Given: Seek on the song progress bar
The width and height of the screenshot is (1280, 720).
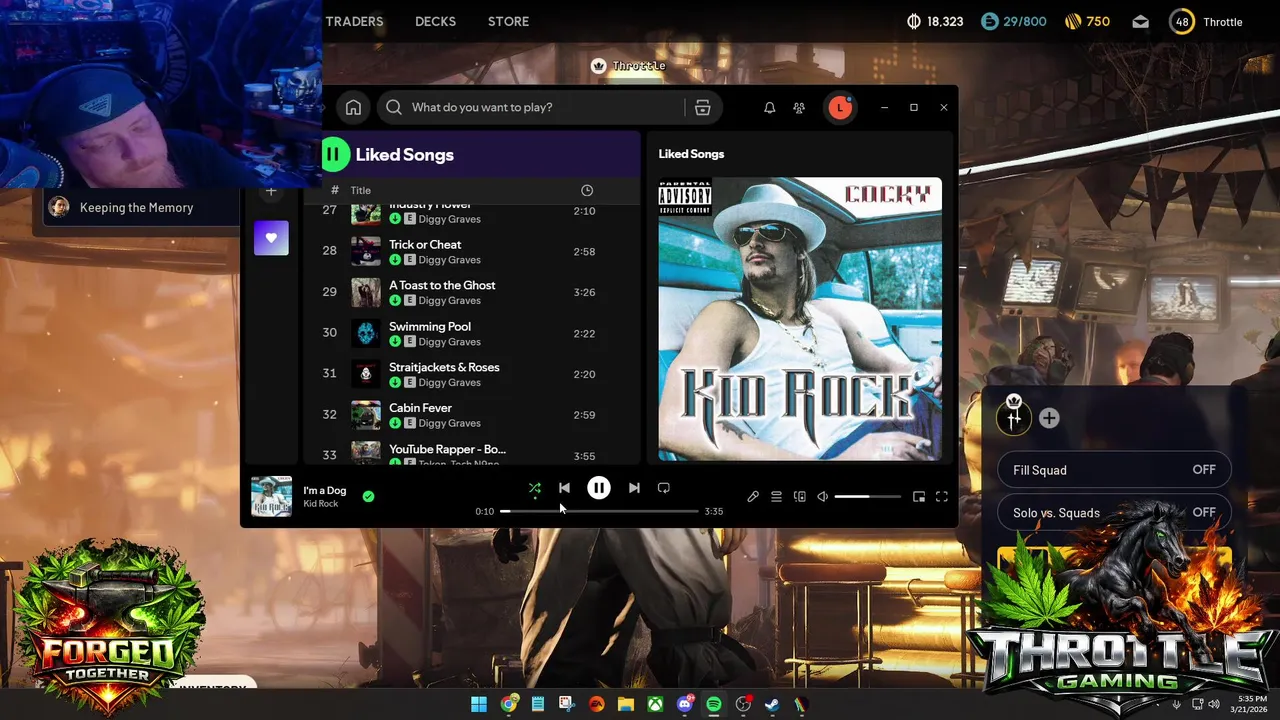Looking at the screenshot, I should pyautogui.click(x=599, y=511).
